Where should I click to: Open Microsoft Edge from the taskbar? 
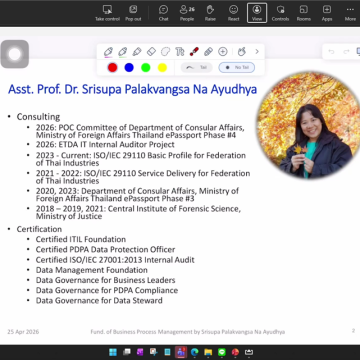pos(195,352)
